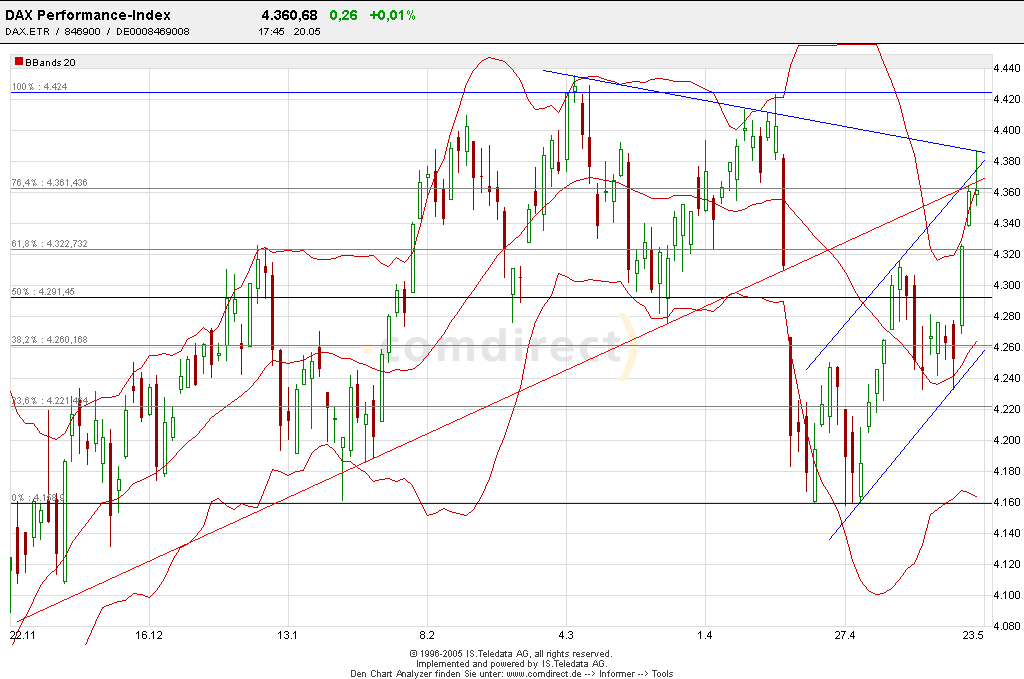Screen dimensions: 1024x679
Task: Click the BBands 20 legend label
Action: [50, 63]
